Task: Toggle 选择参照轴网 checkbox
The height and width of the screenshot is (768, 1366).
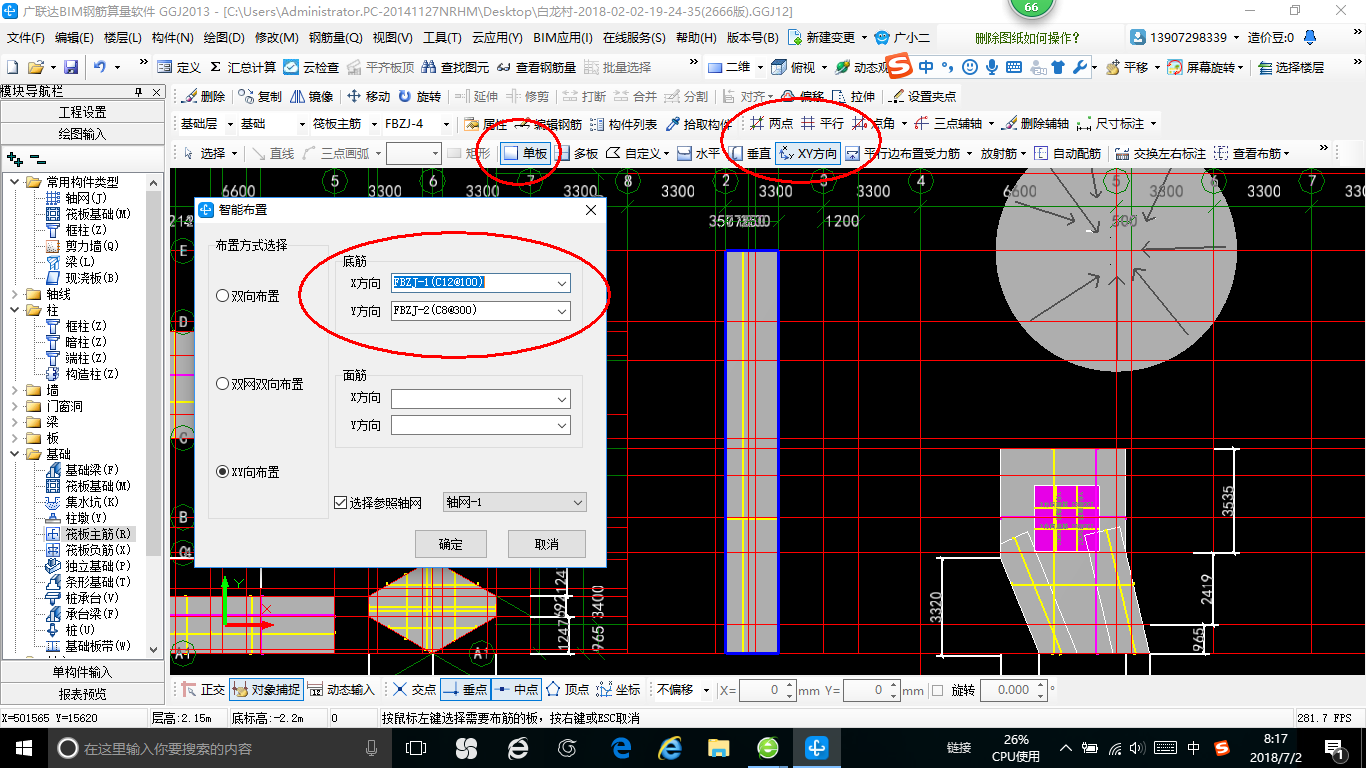Action: pyautogui.click(x=341, y=502)
